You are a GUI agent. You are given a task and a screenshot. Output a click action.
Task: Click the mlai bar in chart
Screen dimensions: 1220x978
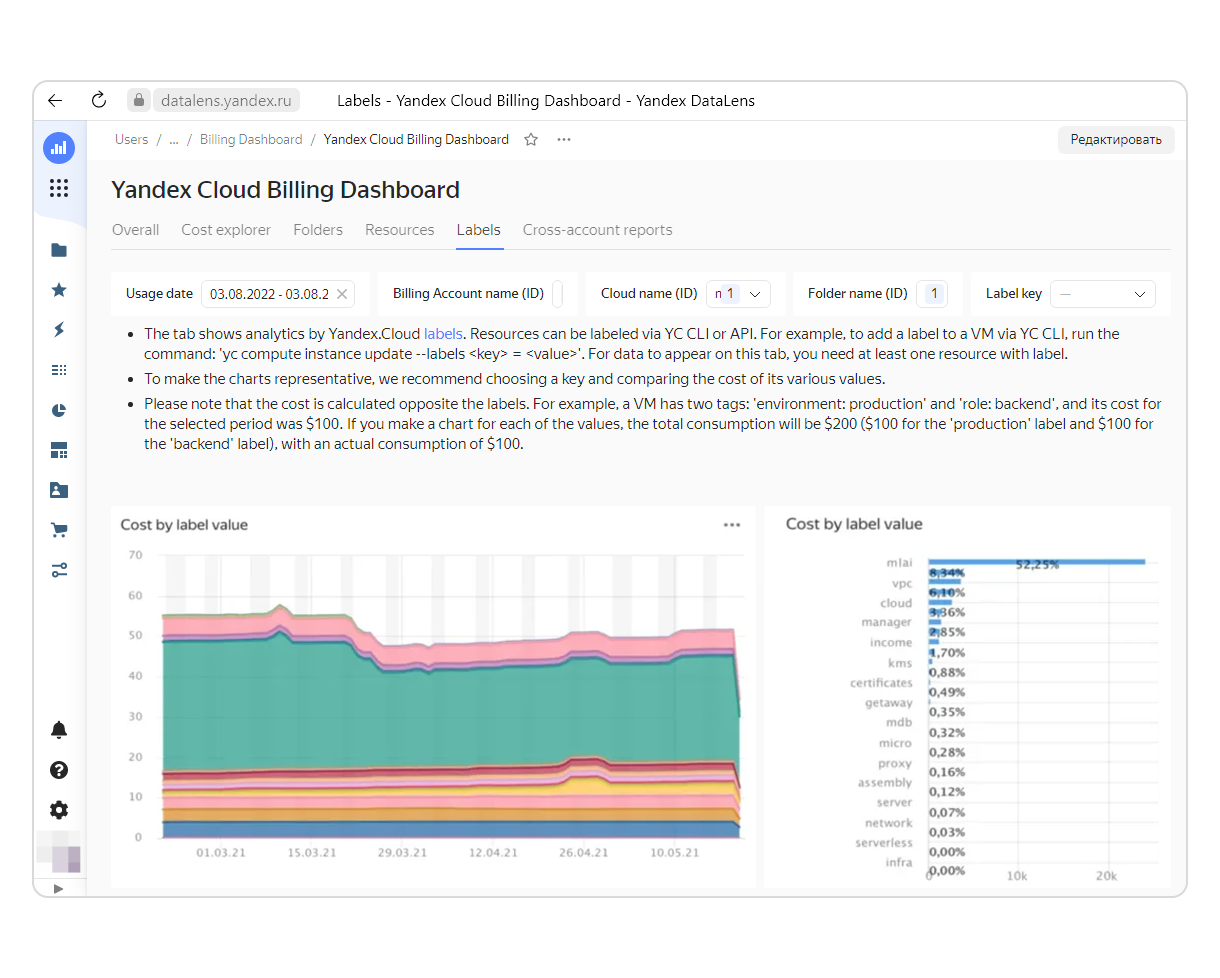click(x=1036, y=561)
